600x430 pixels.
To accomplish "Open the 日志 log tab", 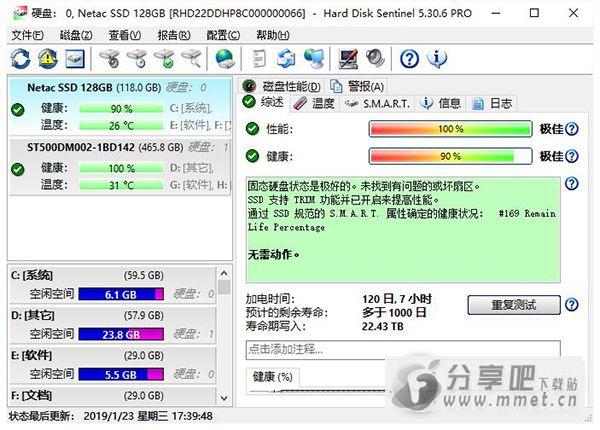I will [x=492, y=103].
